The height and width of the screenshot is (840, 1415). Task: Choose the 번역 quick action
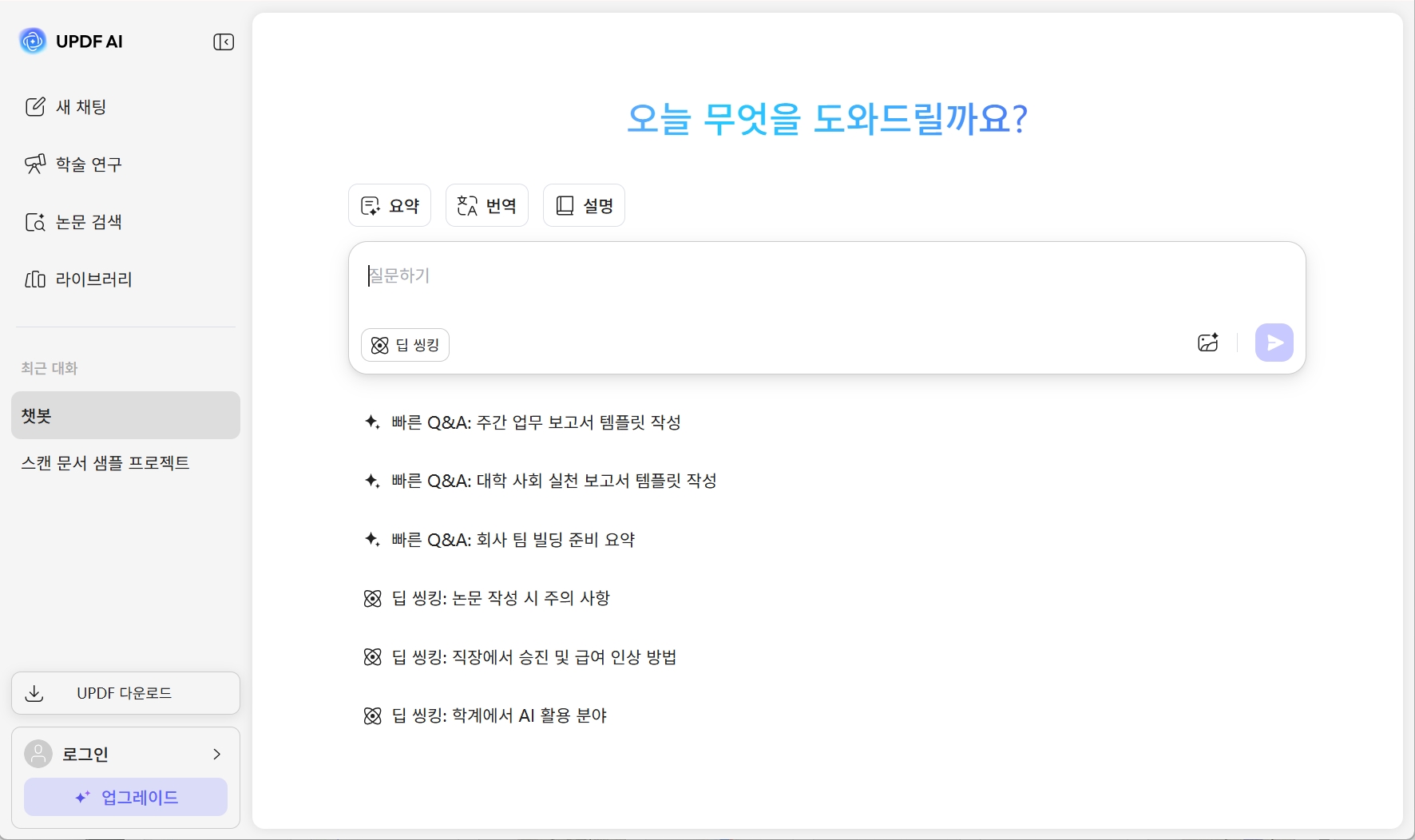click(x=487, y=205)
